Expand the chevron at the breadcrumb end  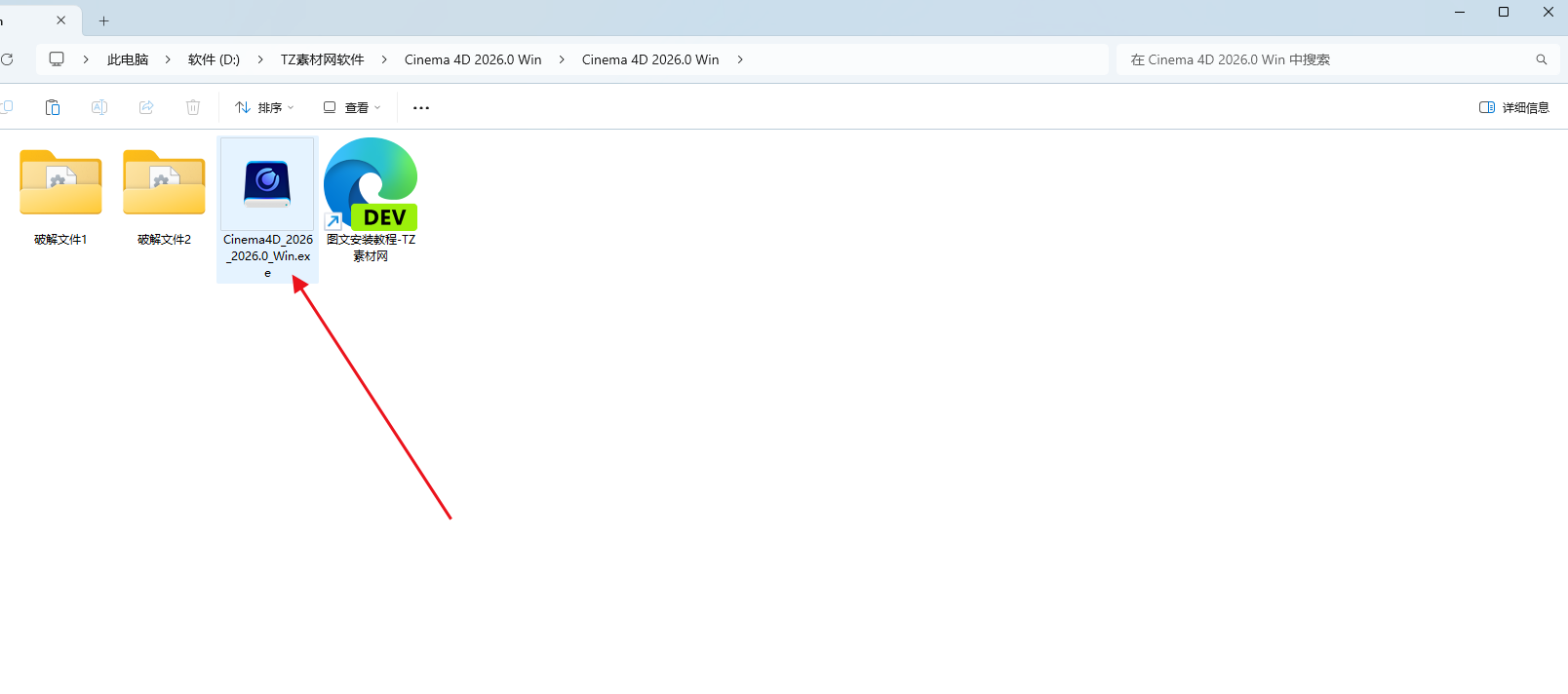pos(740,59)
